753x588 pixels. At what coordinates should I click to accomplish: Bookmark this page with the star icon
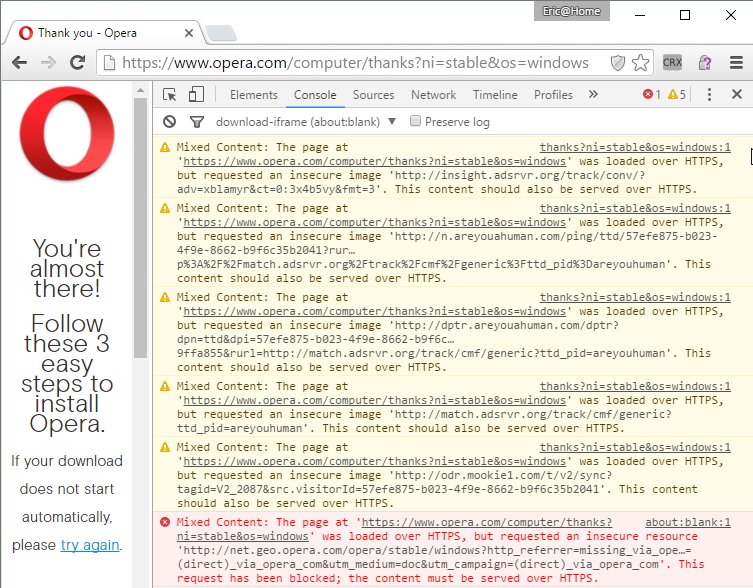[x=640, y=62]
